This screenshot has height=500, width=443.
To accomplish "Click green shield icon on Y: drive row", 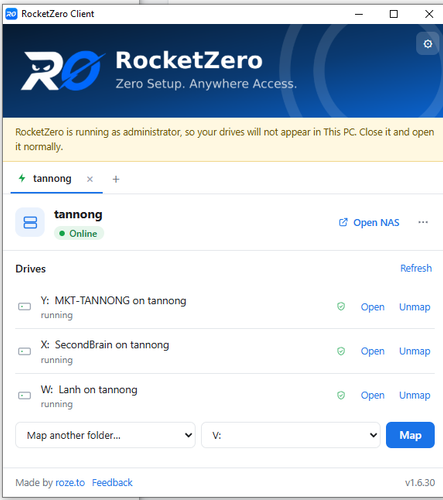I will 341,306.
